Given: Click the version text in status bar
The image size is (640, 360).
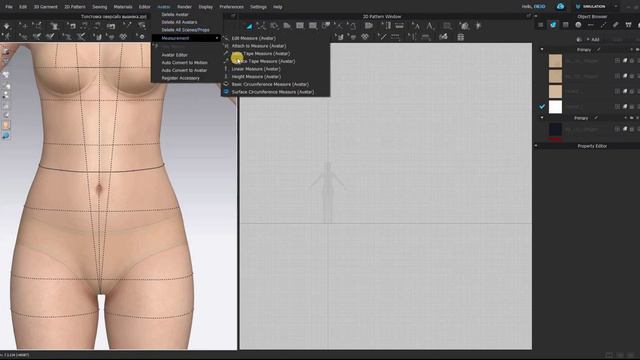Looking at the screenshot, I should [x=15, y=355].
